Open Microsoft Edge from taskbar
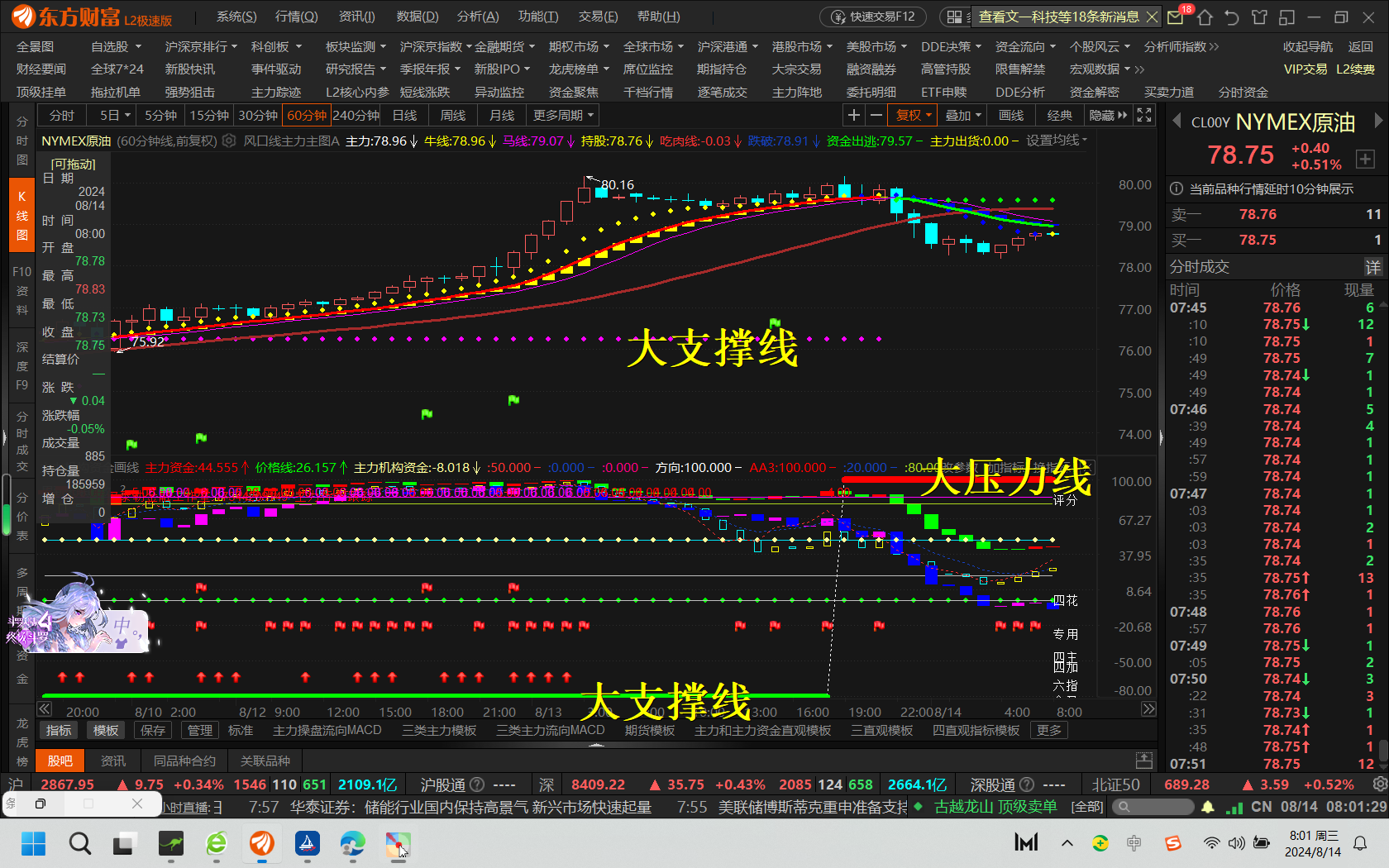The image size is (1389, 868). click(352, 843)
